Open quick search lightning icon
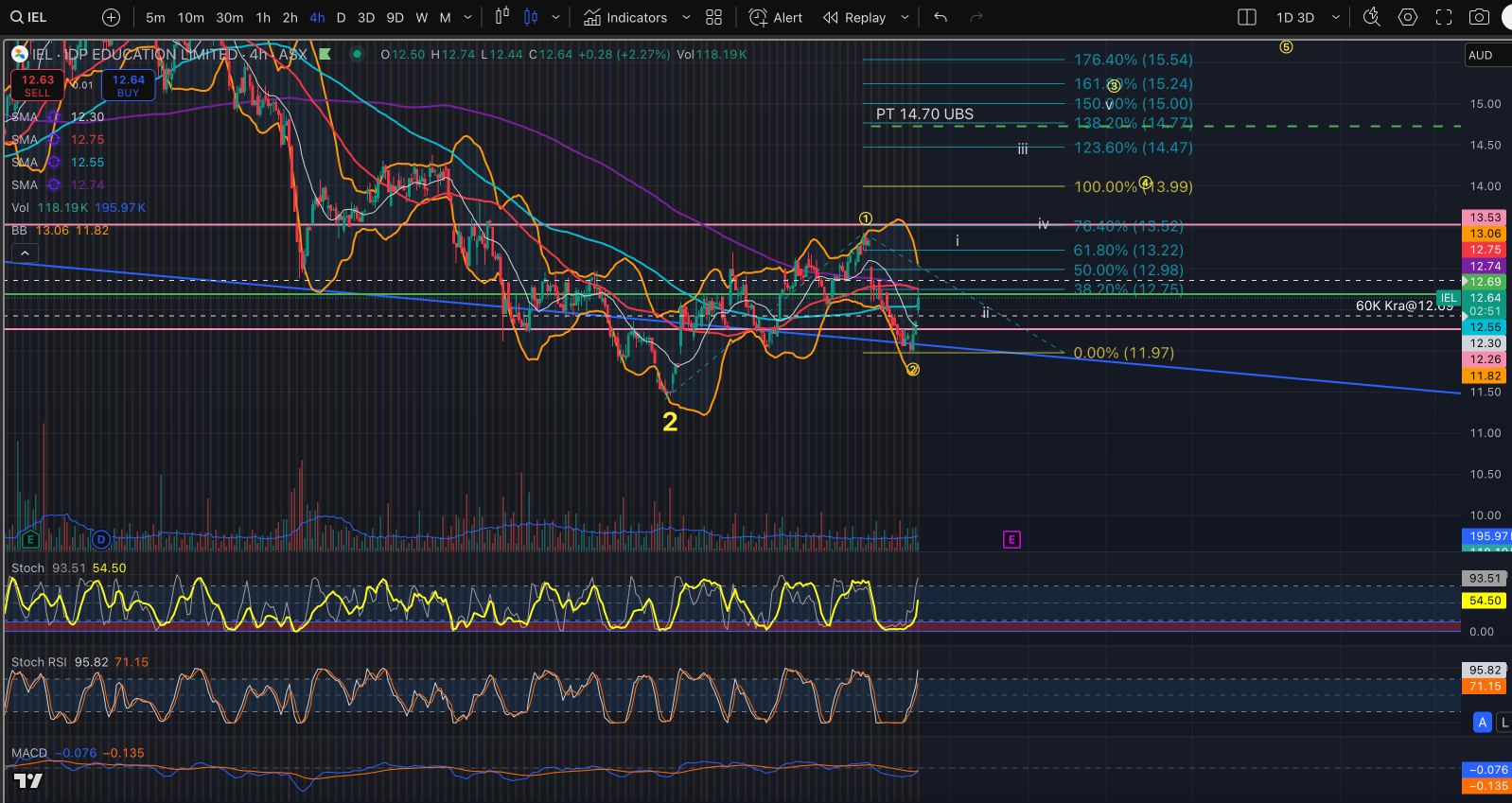This screenshot has width=1512, height=803. 1371,17
